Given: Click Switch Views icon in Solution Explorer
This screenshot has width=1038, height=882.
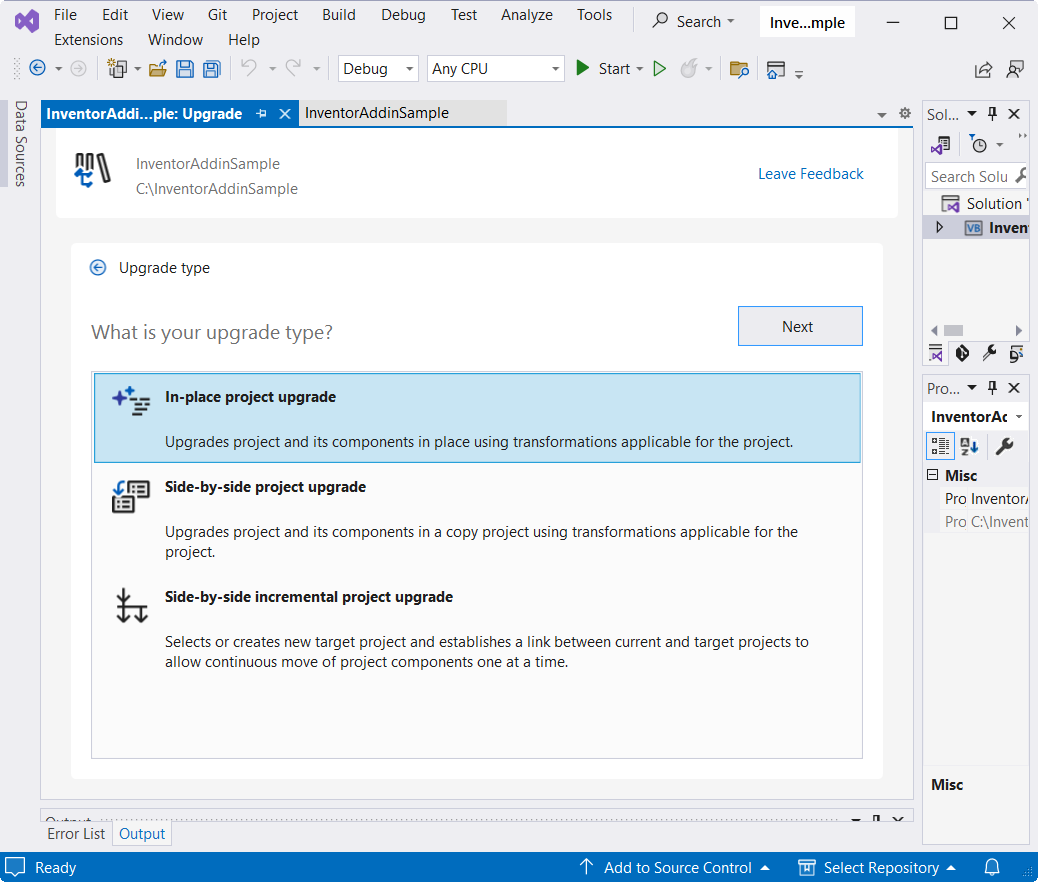Looking at the screenshot, I should 941,144.
